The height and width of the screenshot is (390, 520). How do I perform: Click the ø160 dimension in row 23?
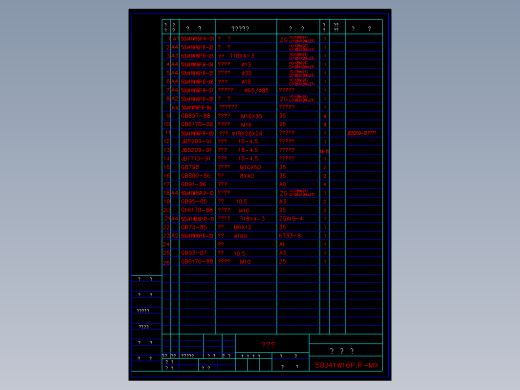[x=240, y=236]
